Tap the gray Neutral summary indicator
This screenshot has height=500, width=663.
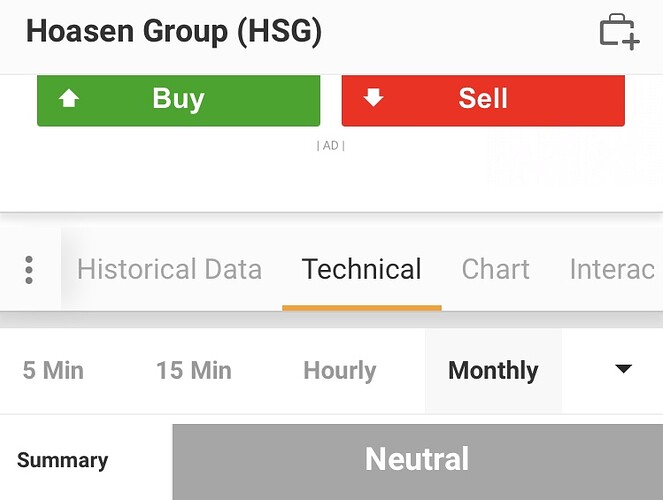[x=417, y=460]
